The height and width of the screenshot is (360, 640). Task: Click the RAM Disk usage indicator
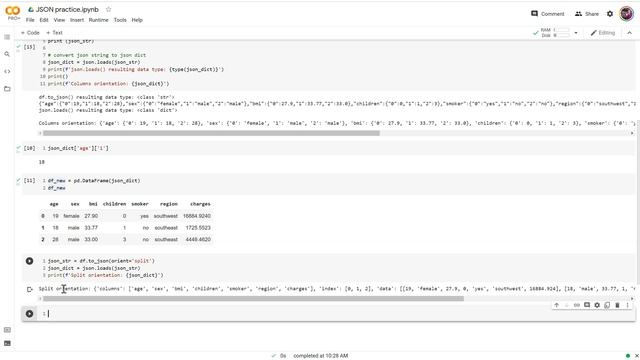coord(554,33)
